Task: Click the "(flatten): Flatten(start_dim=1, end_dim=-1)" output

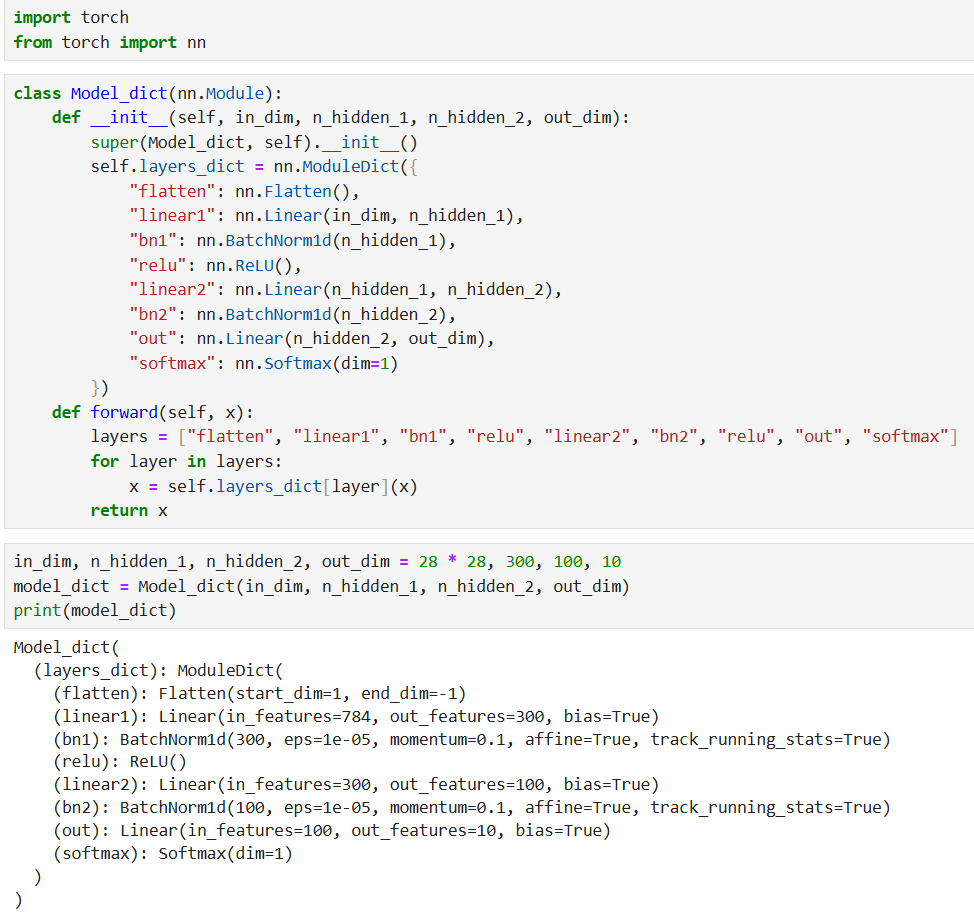Action: (259, 693)
